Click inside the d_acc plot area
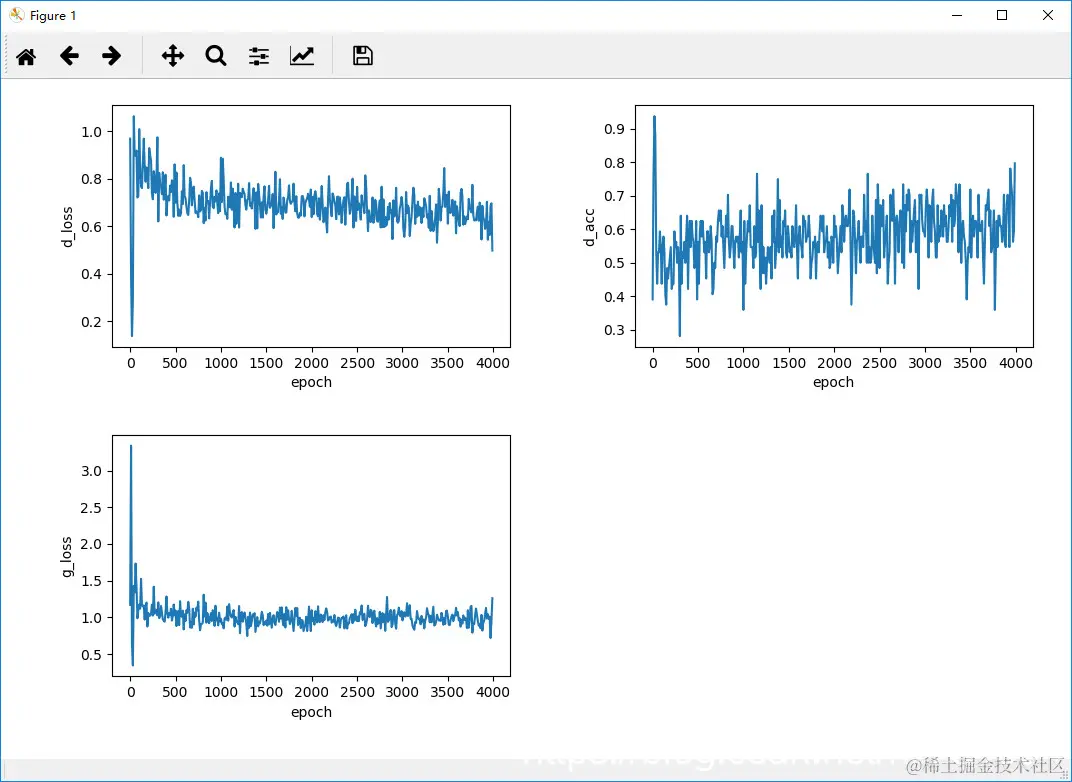Viewport: 1072px width, 782px height. (834, 227)
